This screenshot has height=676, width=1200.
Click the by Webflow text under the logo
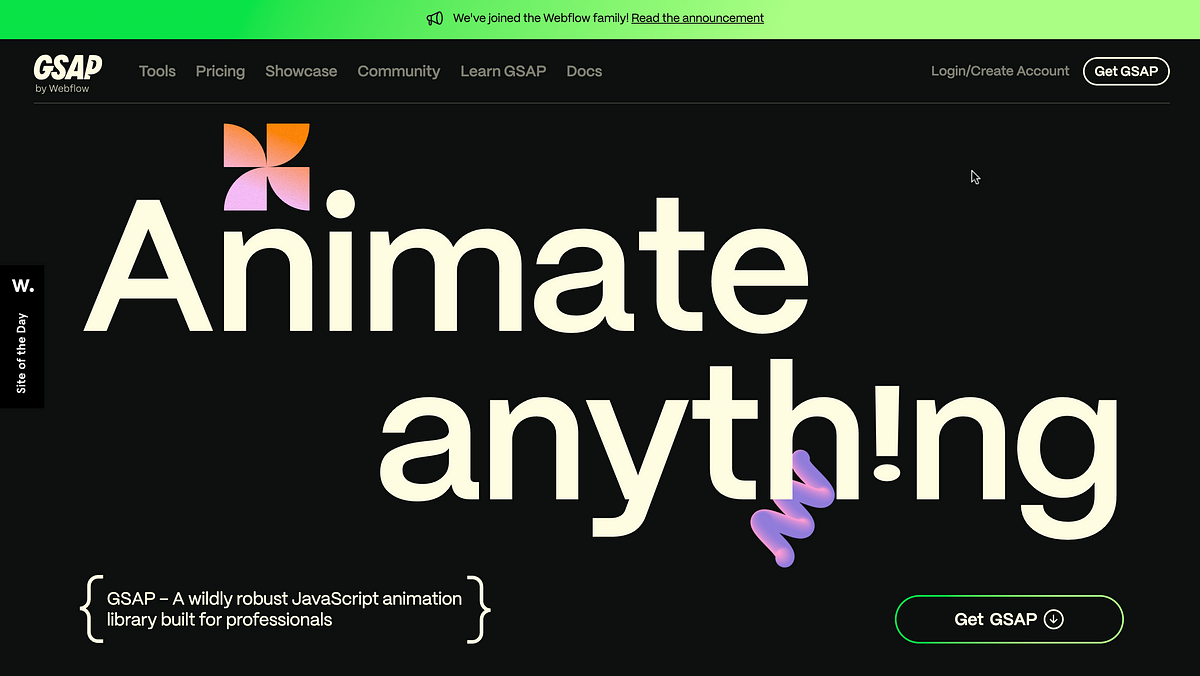(x=62, y=88)
